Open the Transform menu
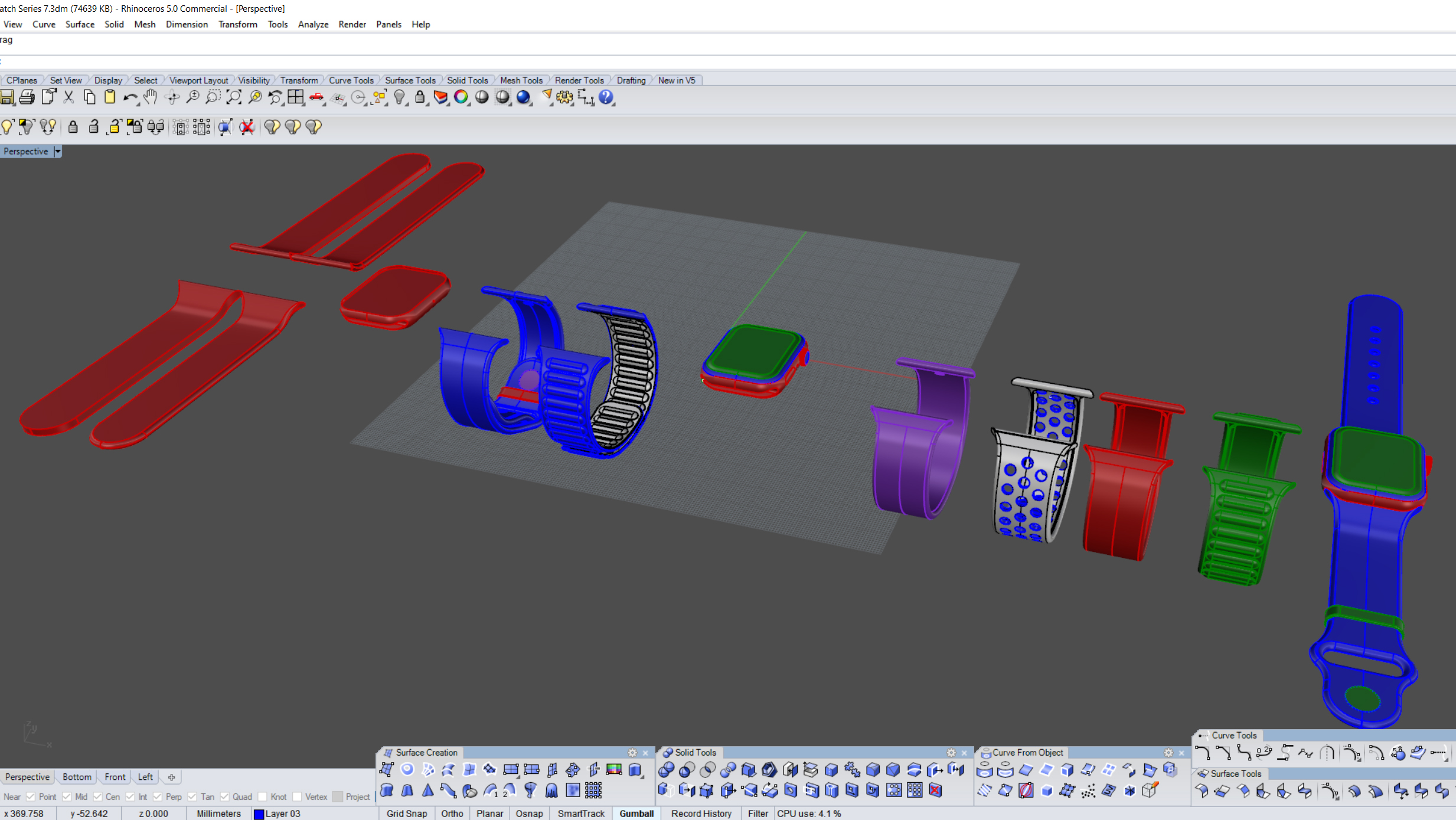 click(x=237, y=24)
